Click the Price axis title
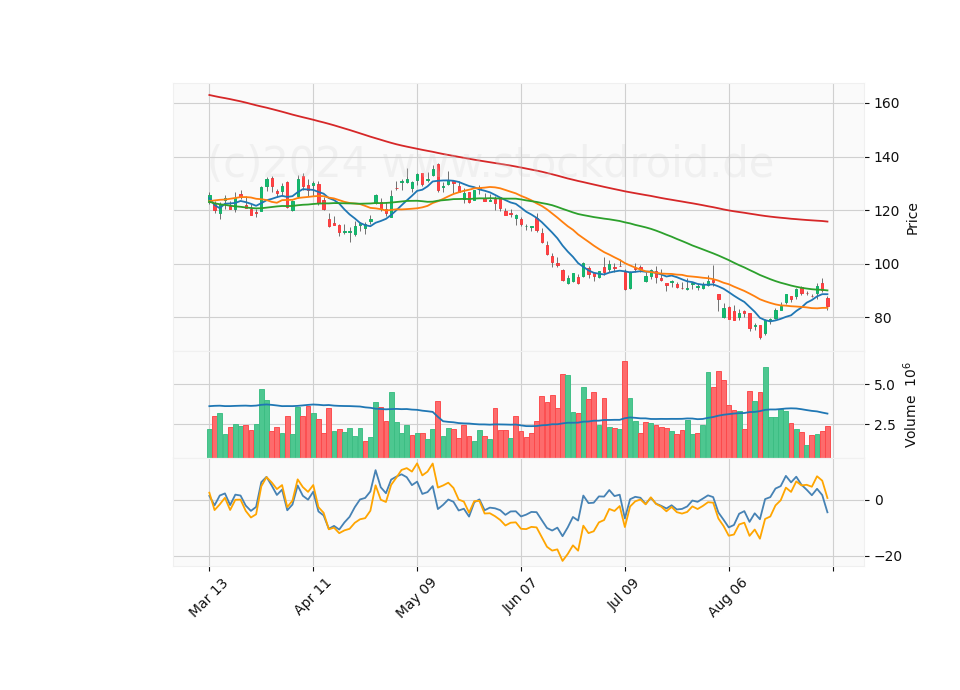The height and width of the screenshot is (690, 960). [x=912, y=219]
